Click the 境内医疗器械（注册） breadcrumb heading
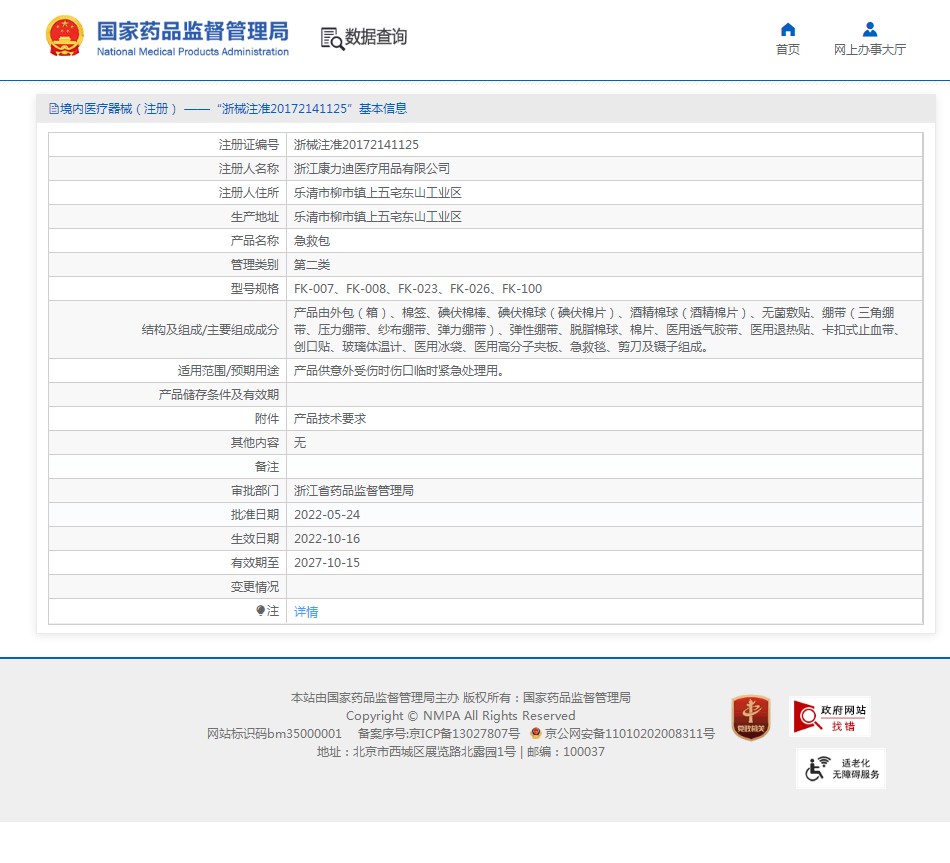 point(118,108)
